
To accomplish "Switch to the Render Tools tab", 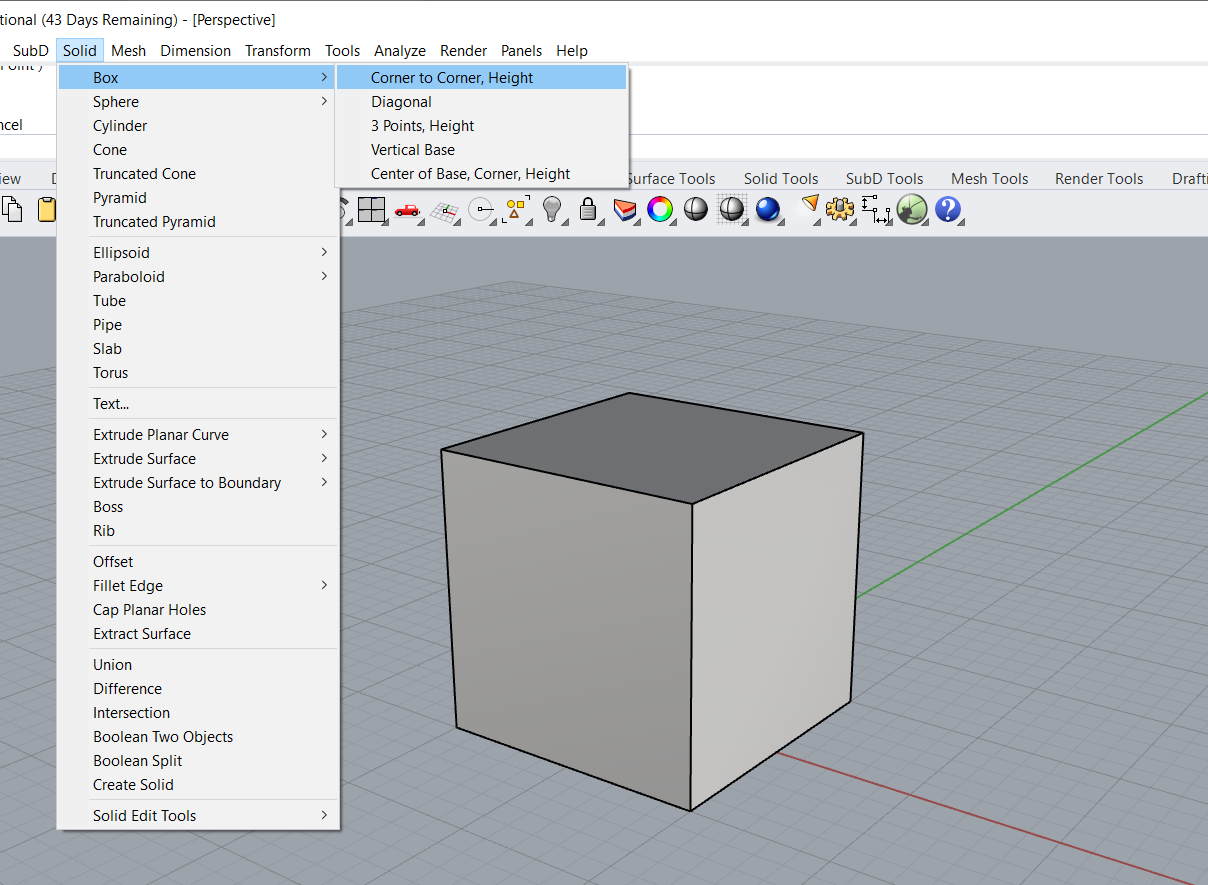I will [x=1099, y=179].
